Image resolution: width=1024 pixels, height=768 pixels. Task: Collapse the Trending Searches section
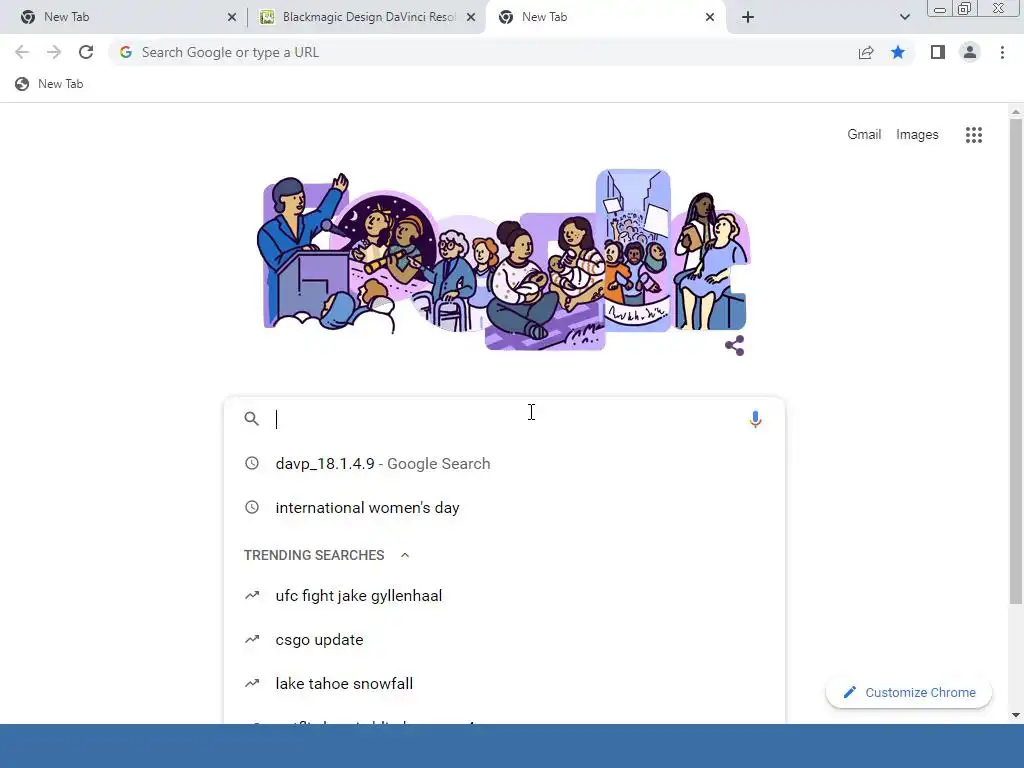[x=405, y=555]
